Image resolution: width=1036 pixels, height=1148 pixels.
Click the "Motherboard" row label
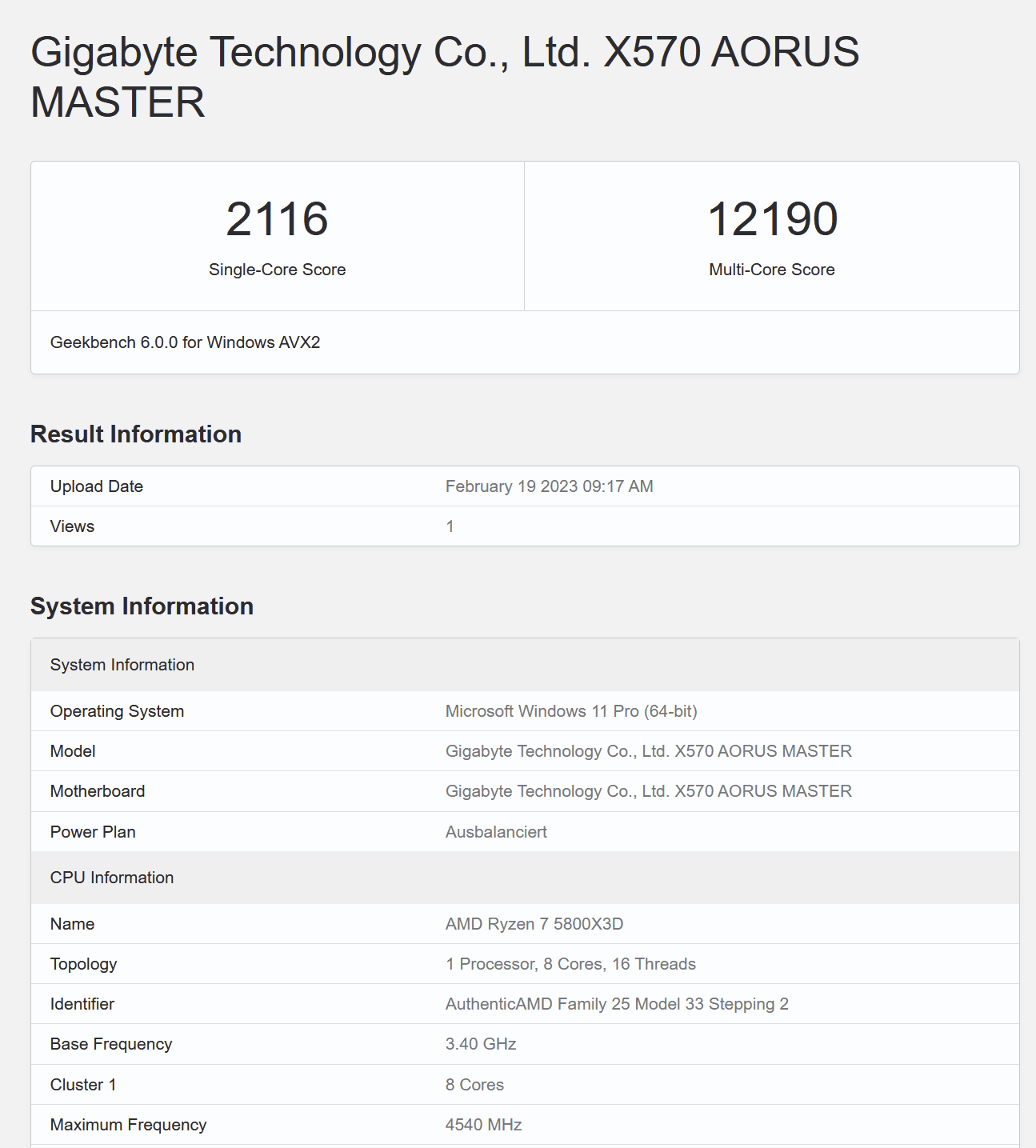tap(98, 791)
